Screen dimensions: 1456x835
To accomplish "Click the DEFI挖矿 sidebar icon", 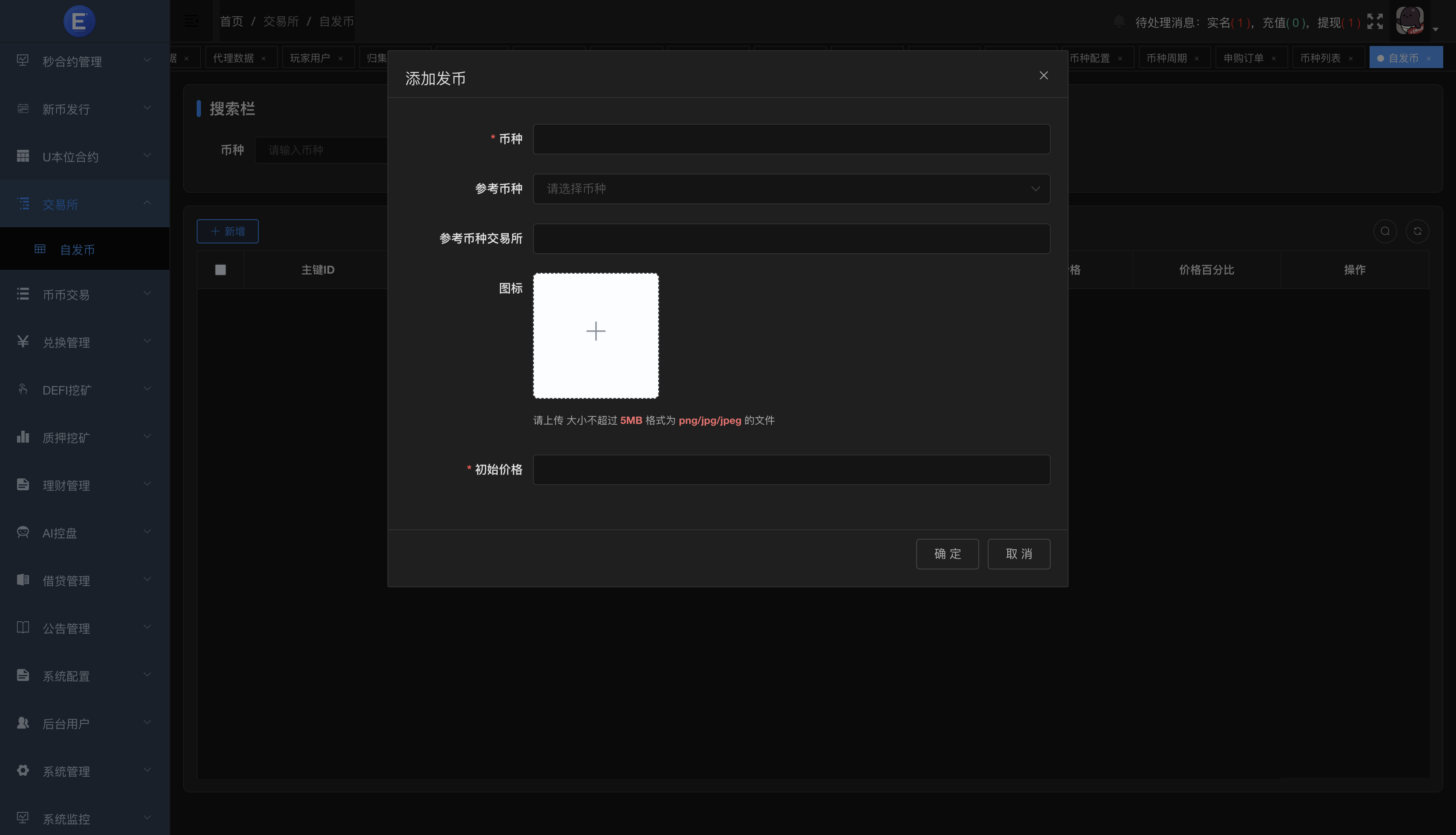I will (23, 389).
